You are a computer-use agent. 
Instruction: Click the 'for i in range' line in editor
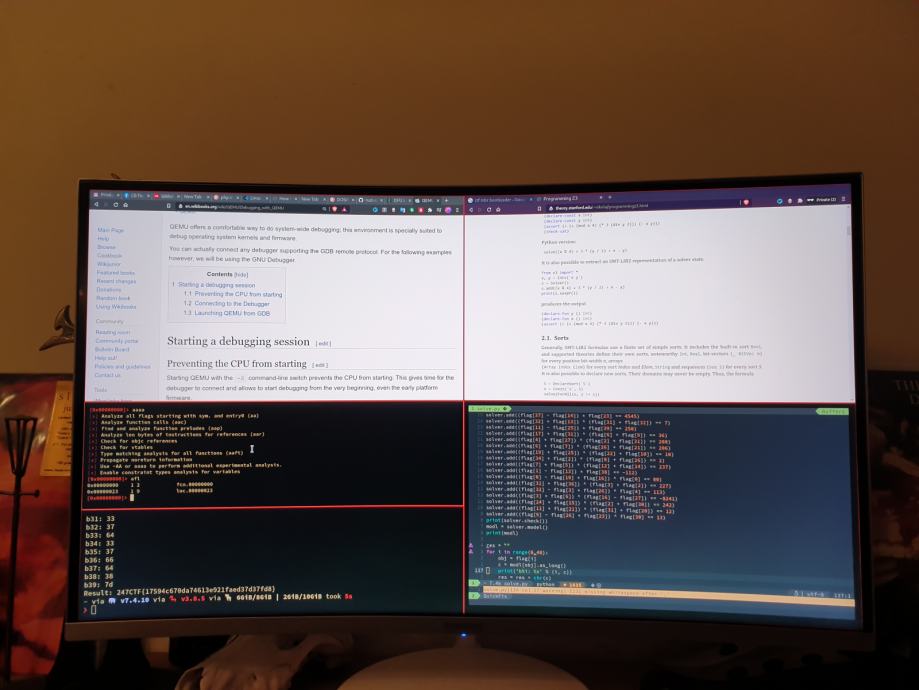tap(516, 552)
